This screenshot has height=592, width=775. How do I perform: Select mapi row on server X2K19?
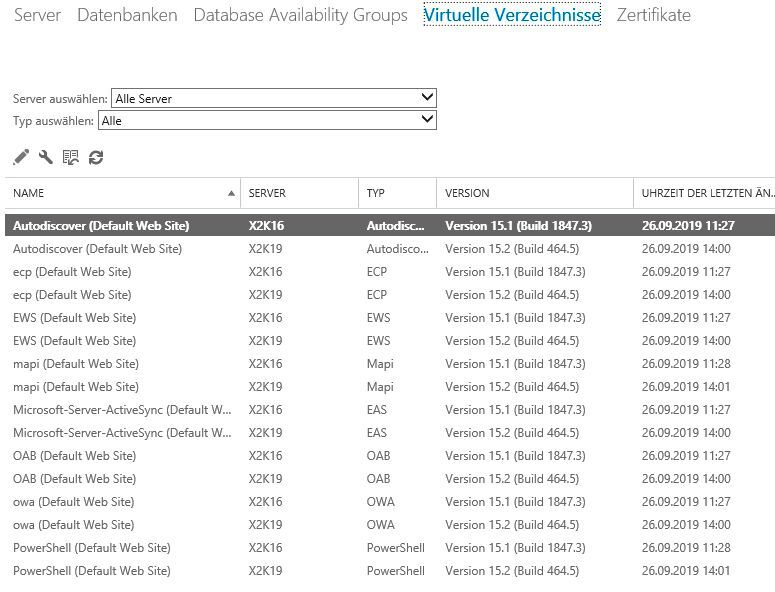tap(390, 386)
